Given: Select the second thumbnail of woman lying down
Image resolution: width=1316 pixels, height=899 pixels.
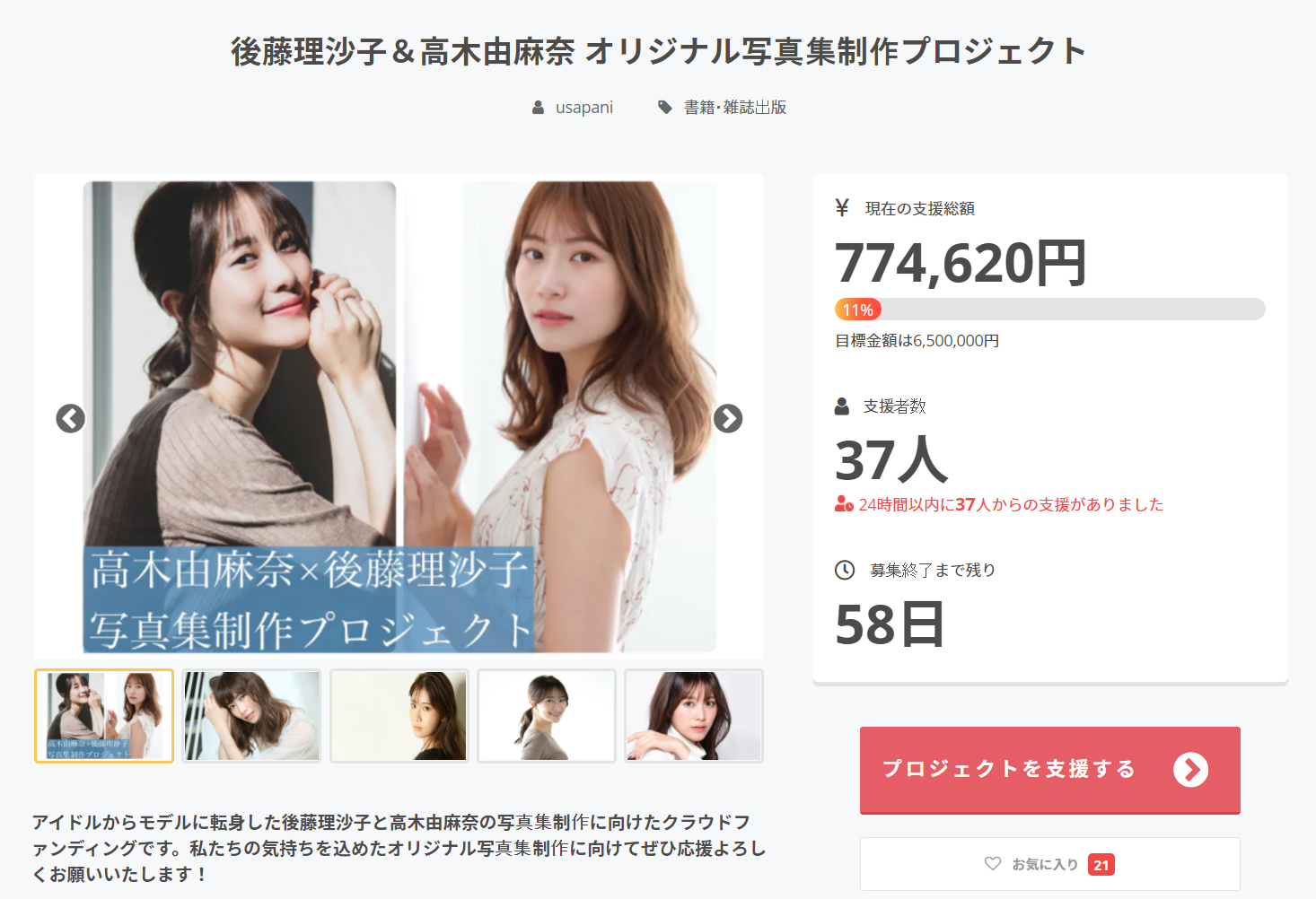Looking at the screenshot, I should pos(251,716).
